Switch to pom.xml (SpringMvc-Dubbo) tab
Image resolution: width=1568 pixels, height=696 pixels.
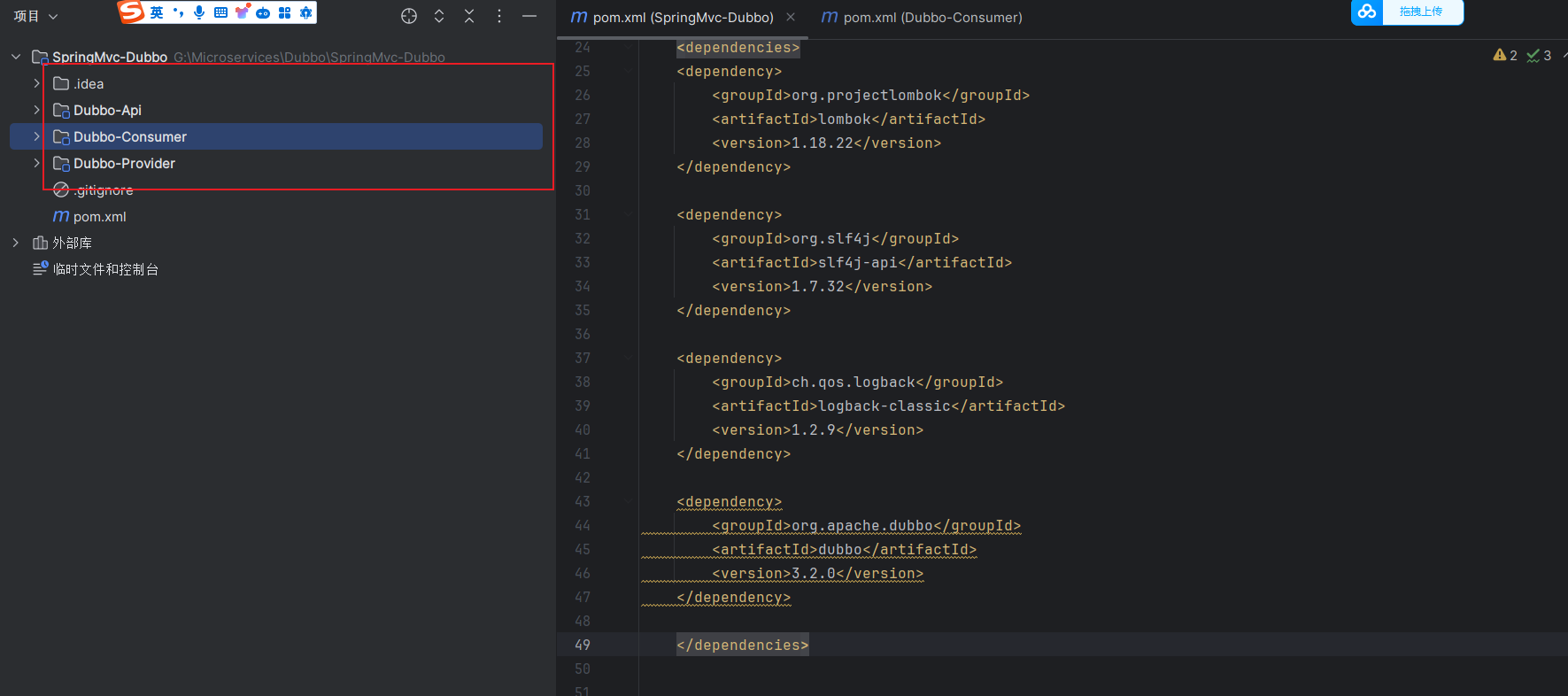683,17
